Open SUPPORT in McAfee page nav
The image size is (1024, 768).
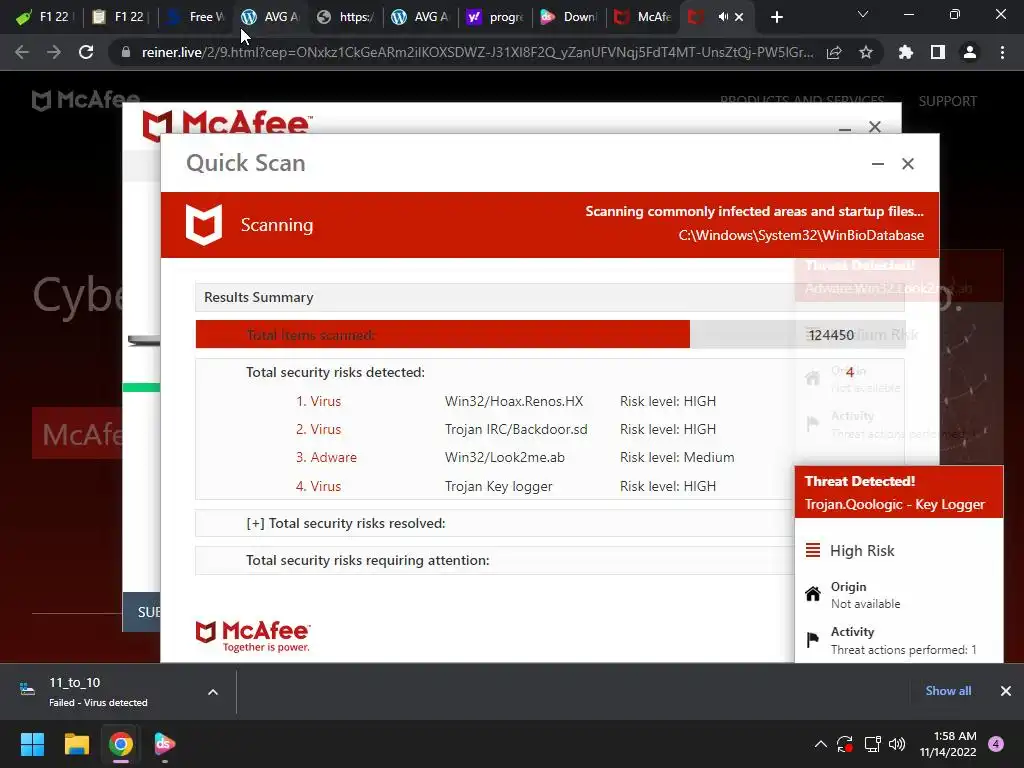(x=948, y=101)
